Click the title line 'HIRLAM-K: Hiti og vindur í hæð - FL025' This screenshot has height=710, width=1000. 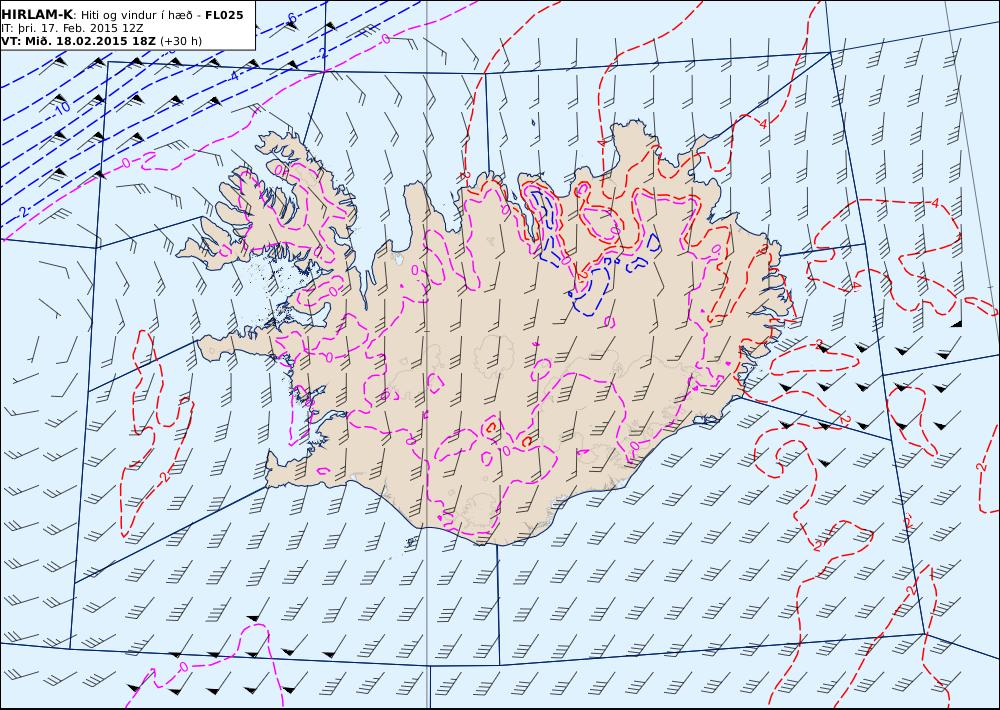tap(122, 15)
